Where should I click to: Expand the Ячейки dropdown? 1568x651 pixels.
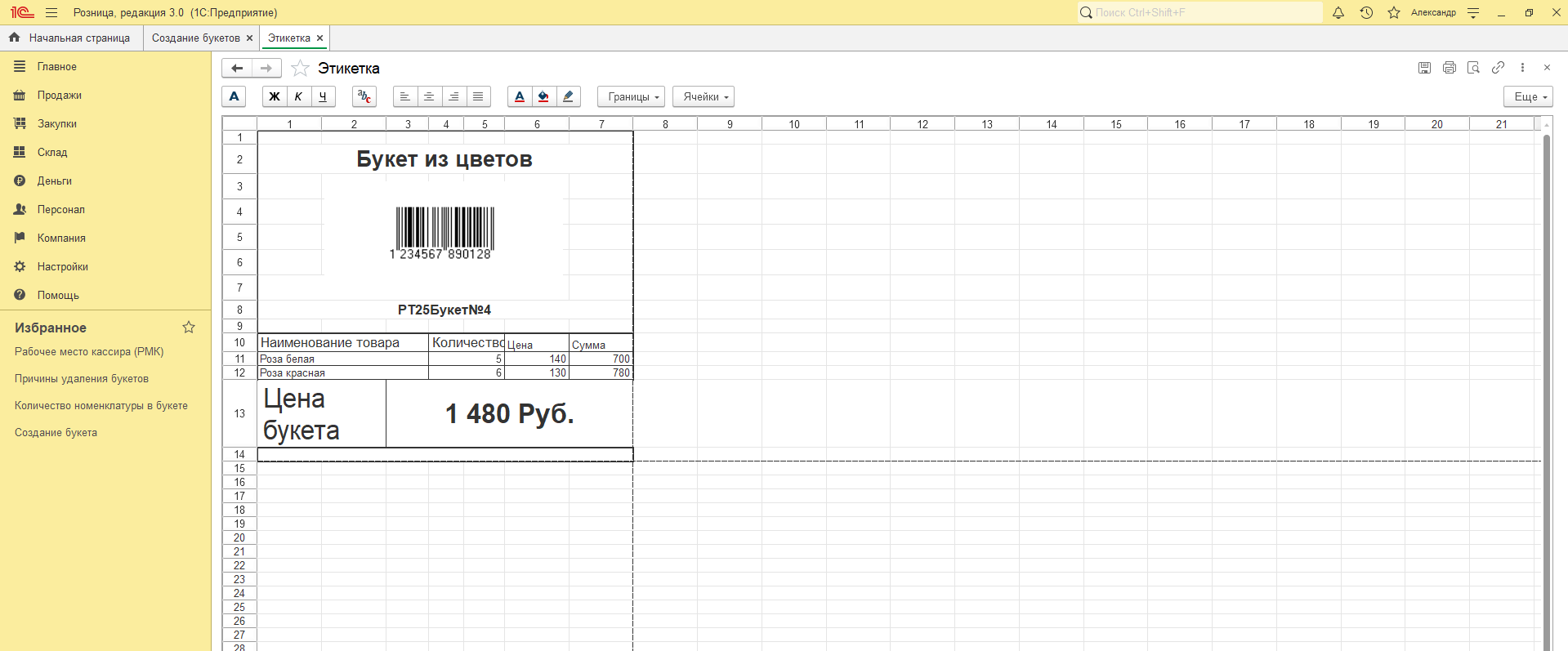pos(704,96)
